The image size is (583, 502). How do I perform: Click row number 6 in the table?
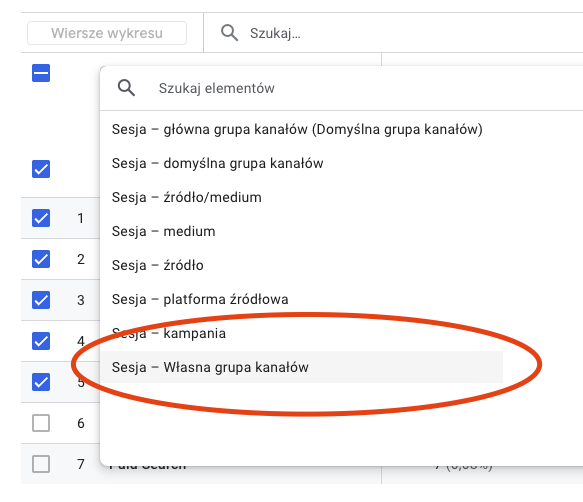click(x=81, y=423)
